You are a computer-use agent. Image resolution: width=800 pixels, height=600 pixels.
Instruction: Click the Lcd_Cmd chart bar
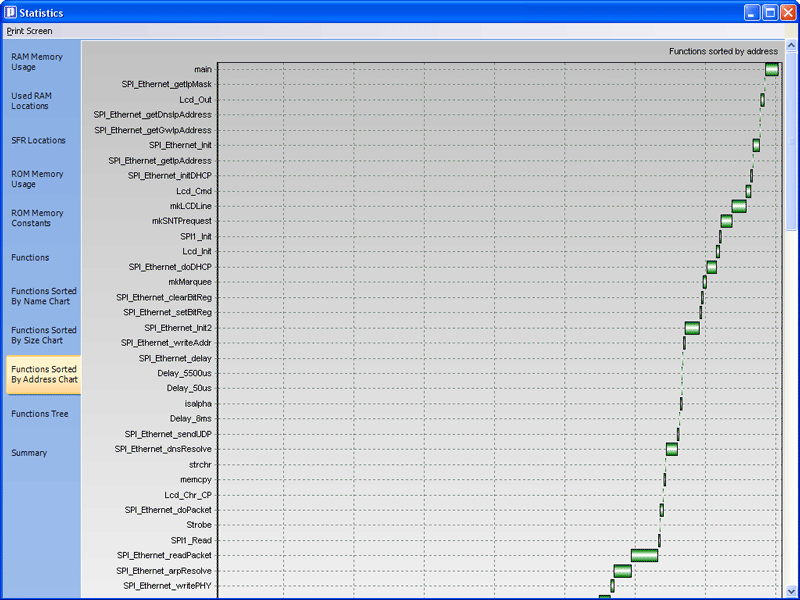pyautogui.click(x=748, y=191)
